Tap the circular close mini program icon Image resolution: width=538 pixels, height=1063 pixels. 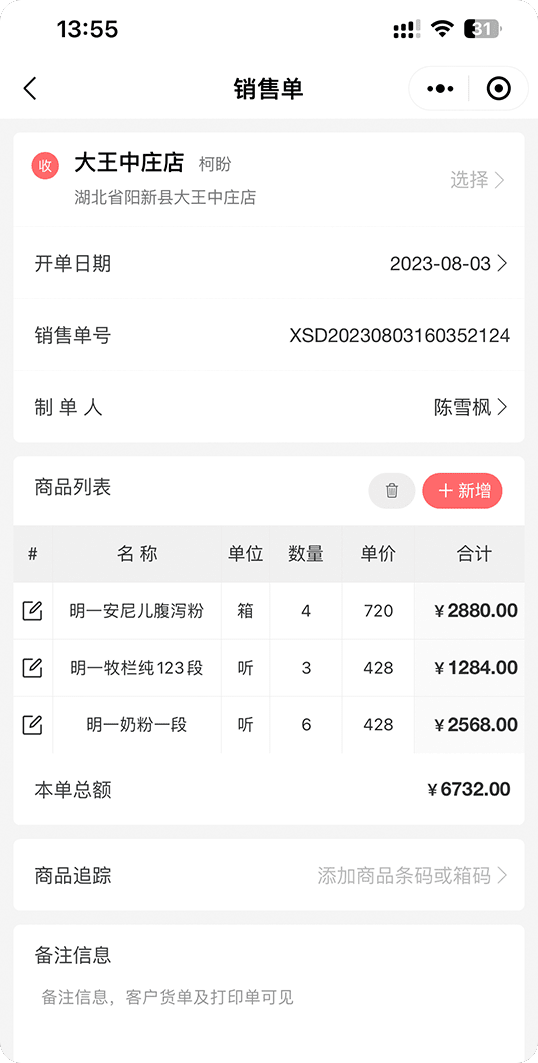(x=499, y=89)
